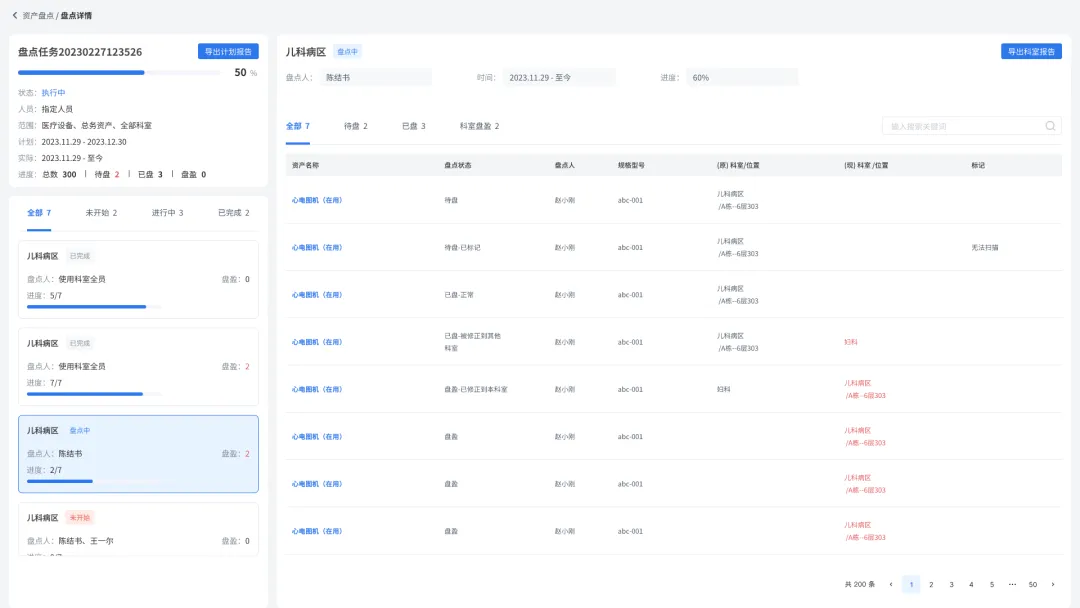Select the 全部 7 tab above the asset table
Viewport: 1080px width, 608px height.
point(298,126)
